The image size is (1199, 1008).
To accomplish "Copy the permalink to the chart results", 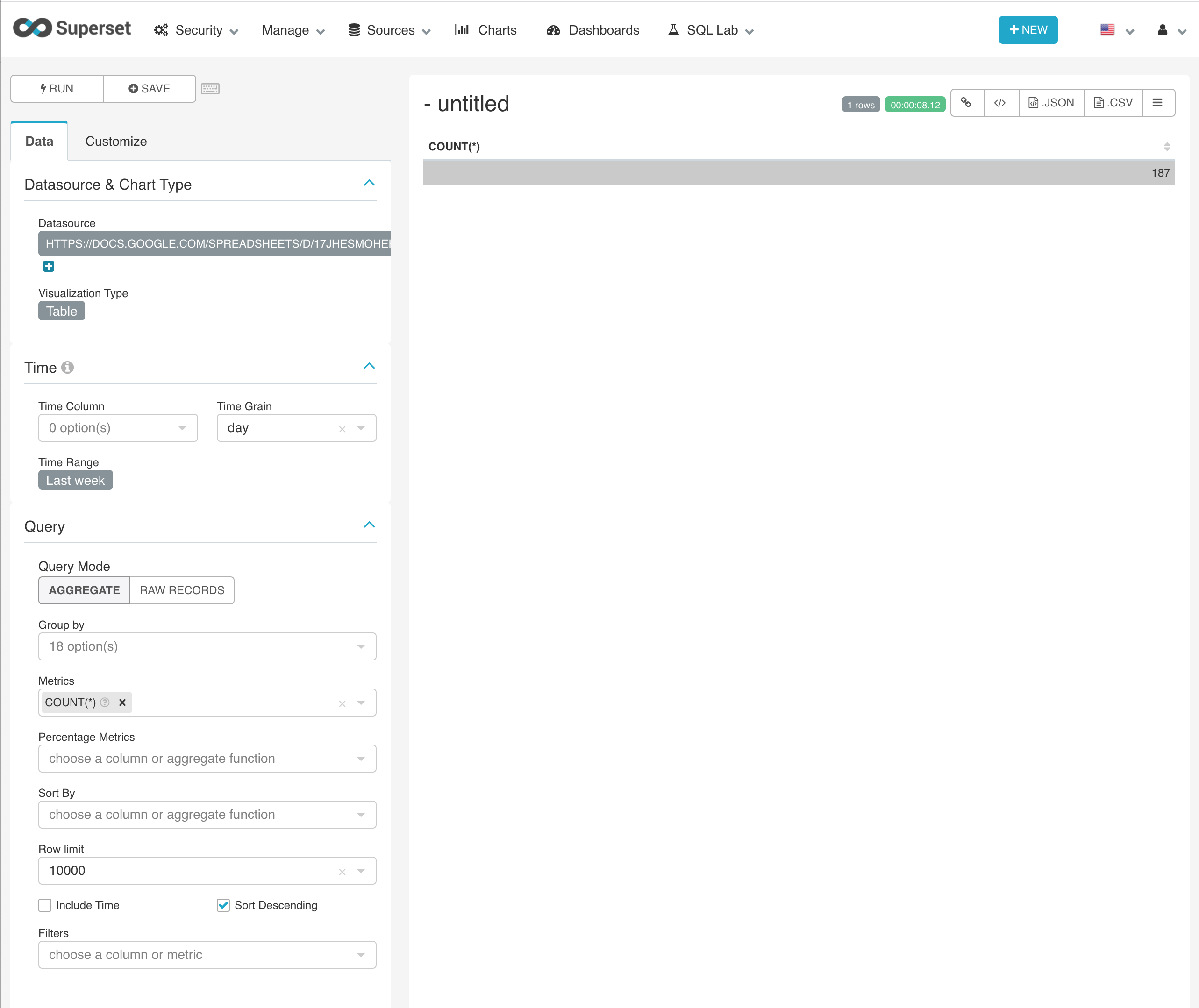I will (966, 103).
